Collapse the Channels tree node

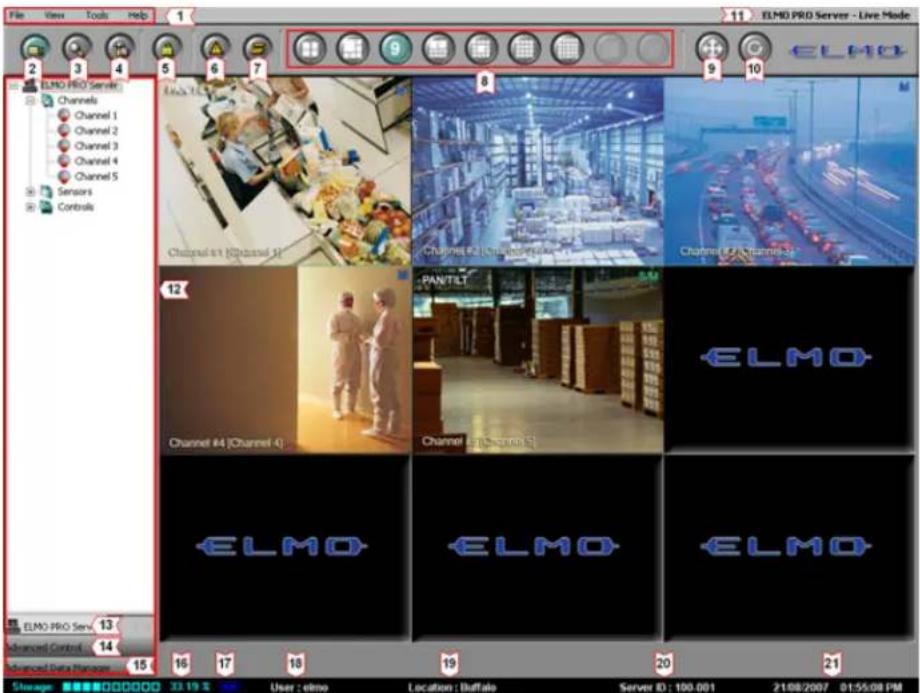point(31,101)
